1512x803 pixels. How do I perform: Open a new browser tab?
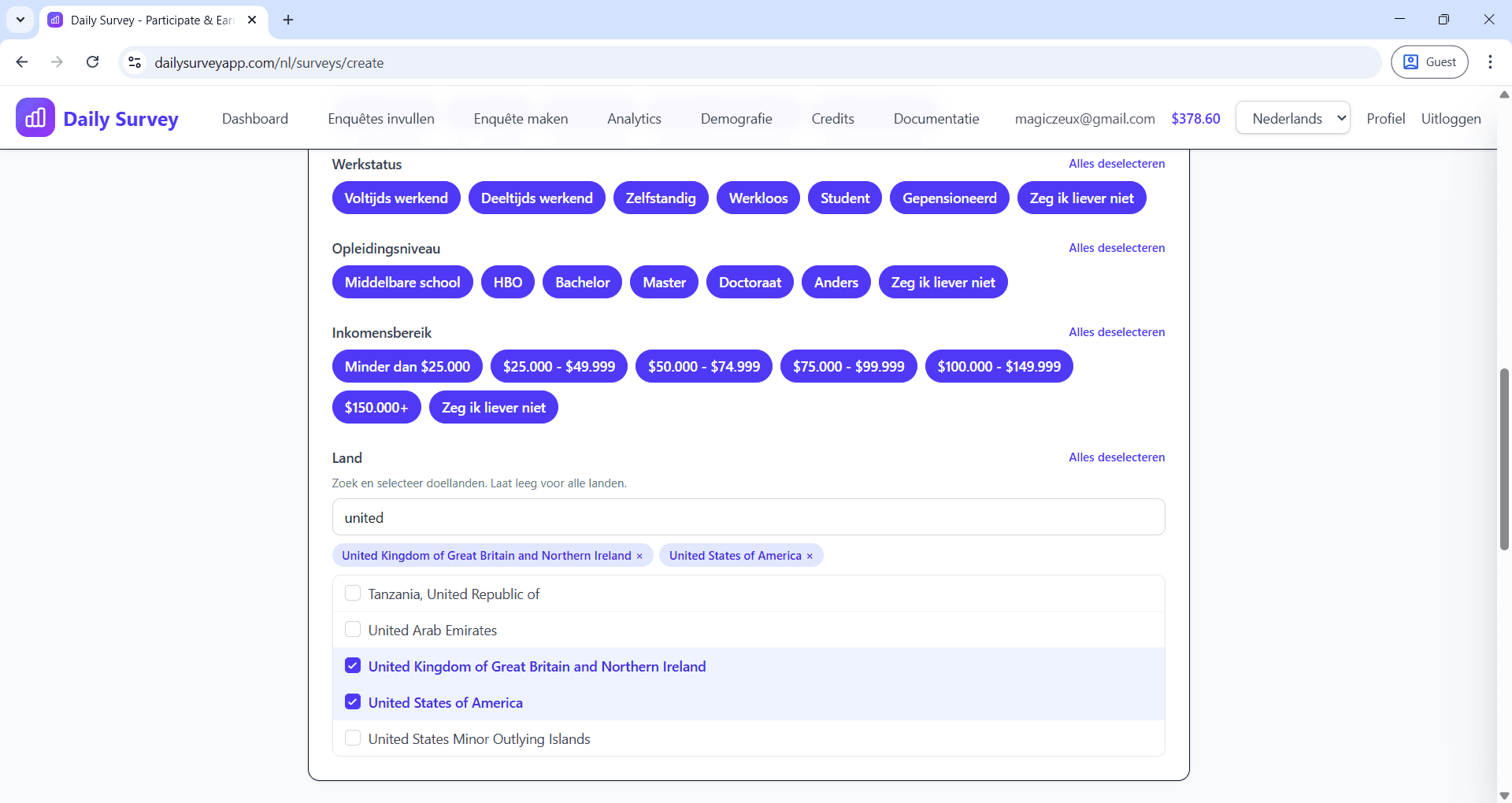click(288, 20)
